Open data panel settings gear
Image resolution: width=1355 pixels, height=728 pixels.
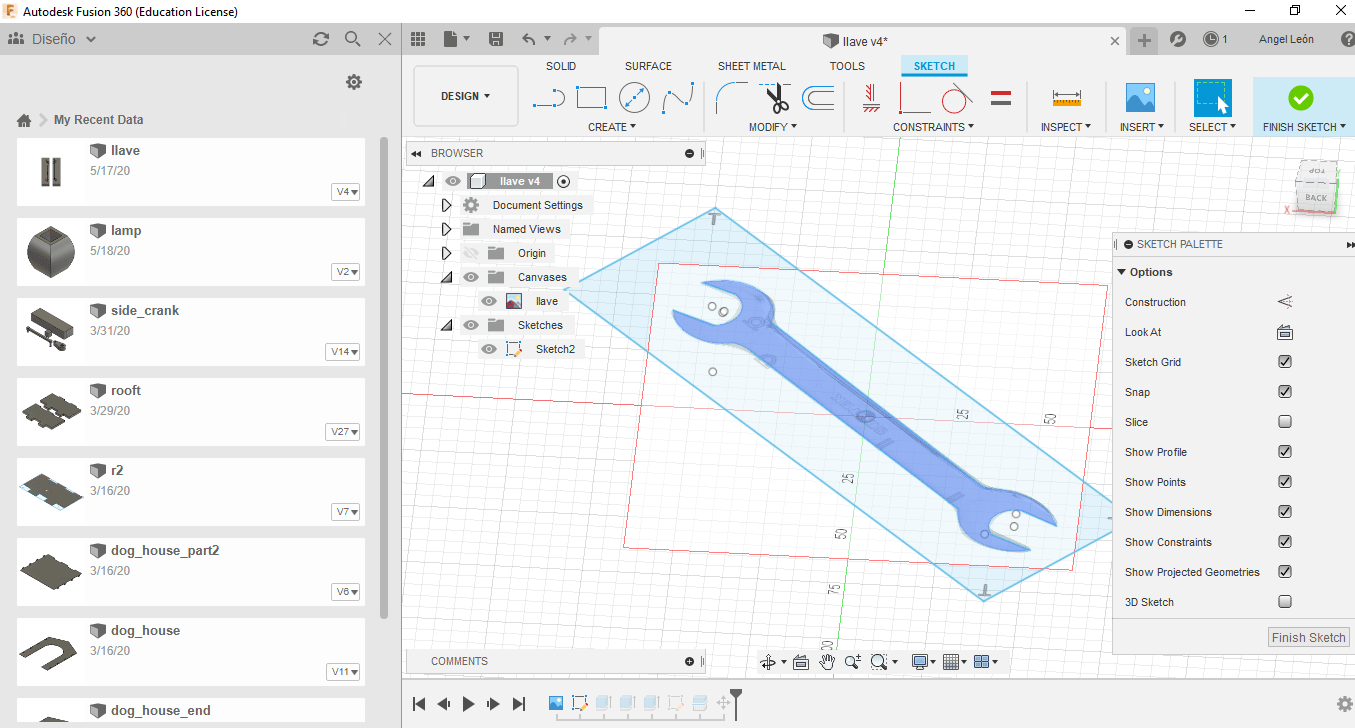pyautogui.click(x=354, y=82)
